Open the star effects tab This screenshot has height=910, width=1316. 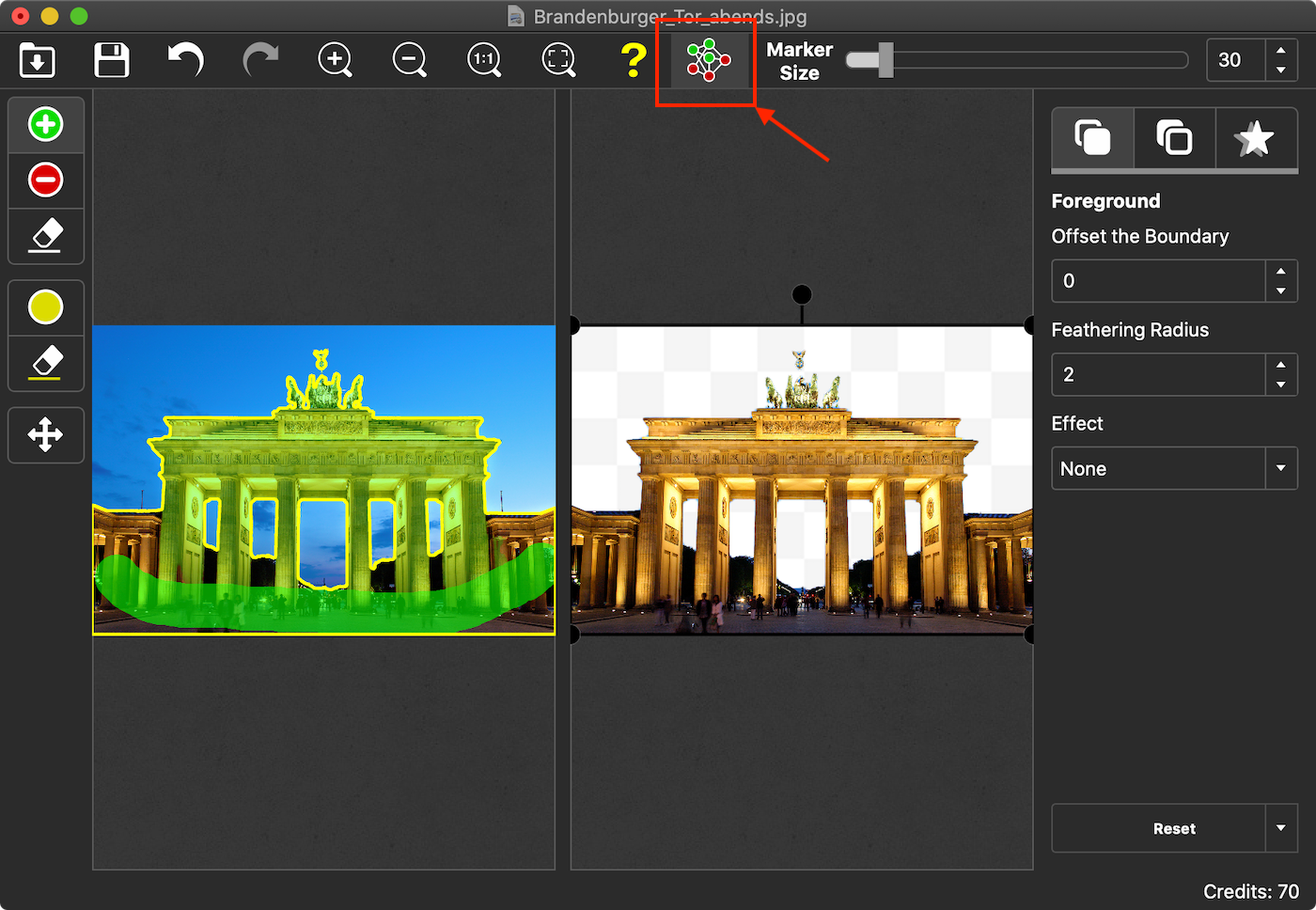click(1255, 139)
